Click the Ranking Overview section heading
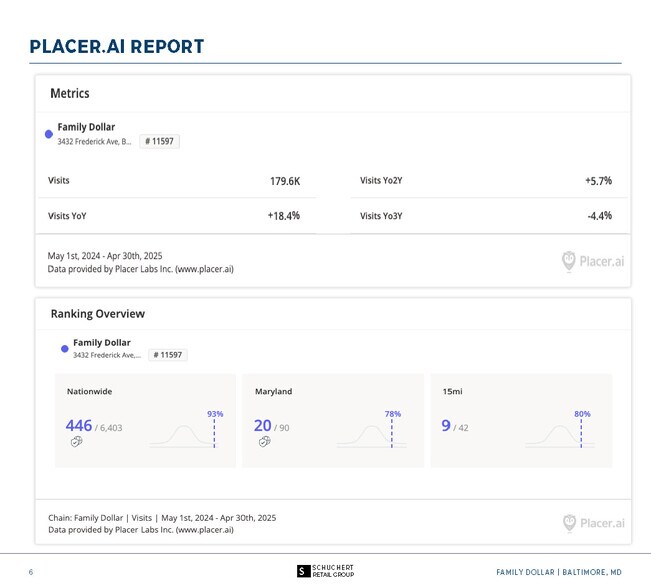The width and height of the screenshot is (651, 588). 98,314
